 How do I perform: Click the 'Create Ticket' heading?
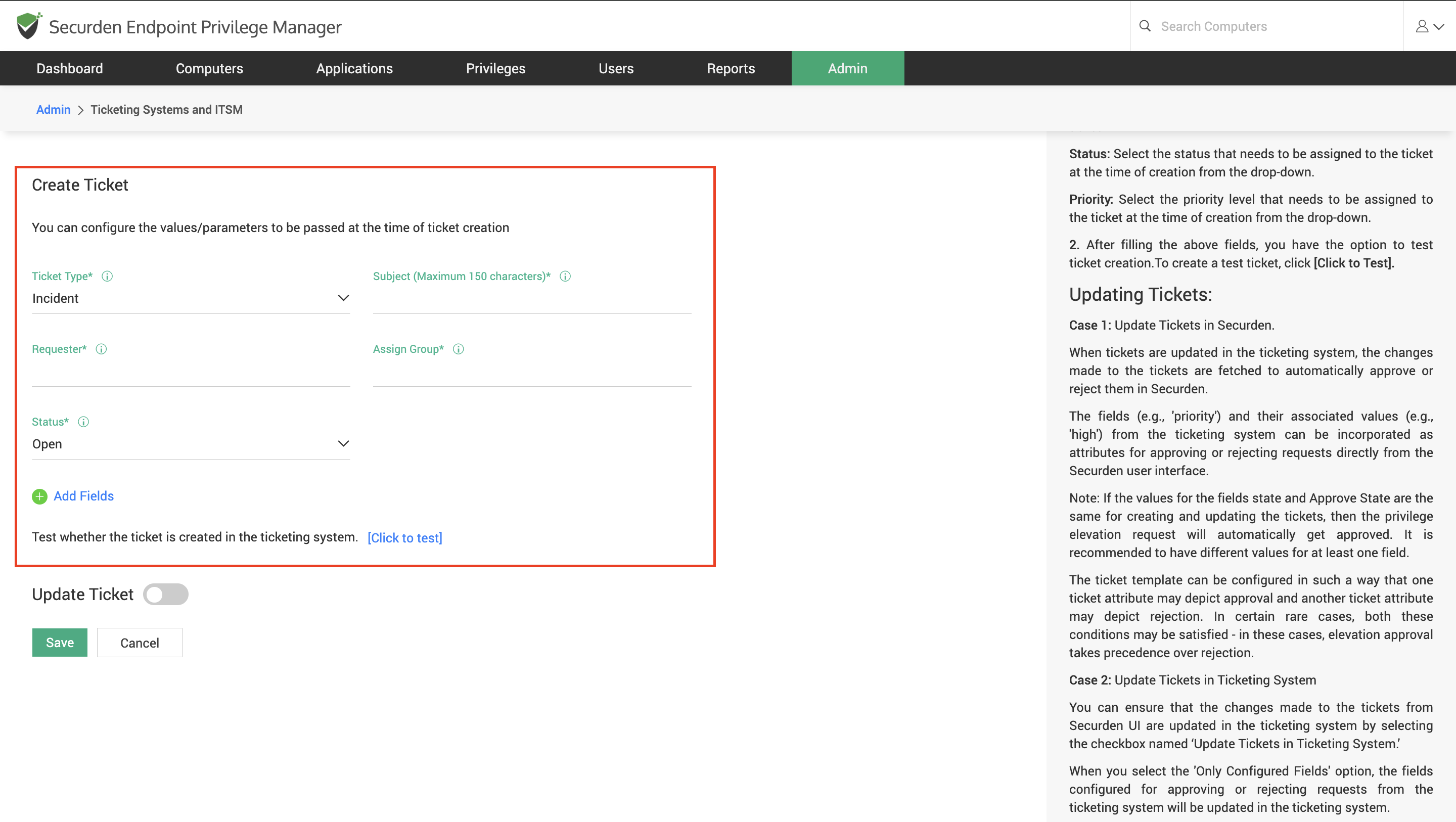tap(80, 185)
